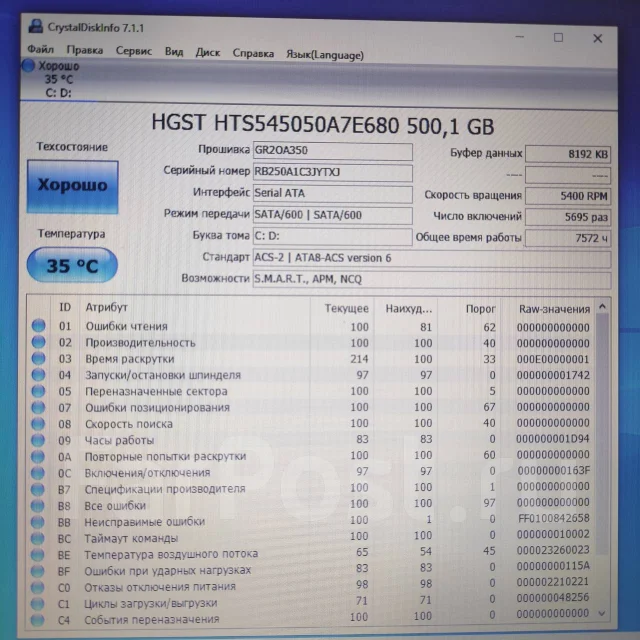This screenshot has height=640, width=640.
Task: Click the Стандарт field ACS-2
Action: (x=432, y=258)
